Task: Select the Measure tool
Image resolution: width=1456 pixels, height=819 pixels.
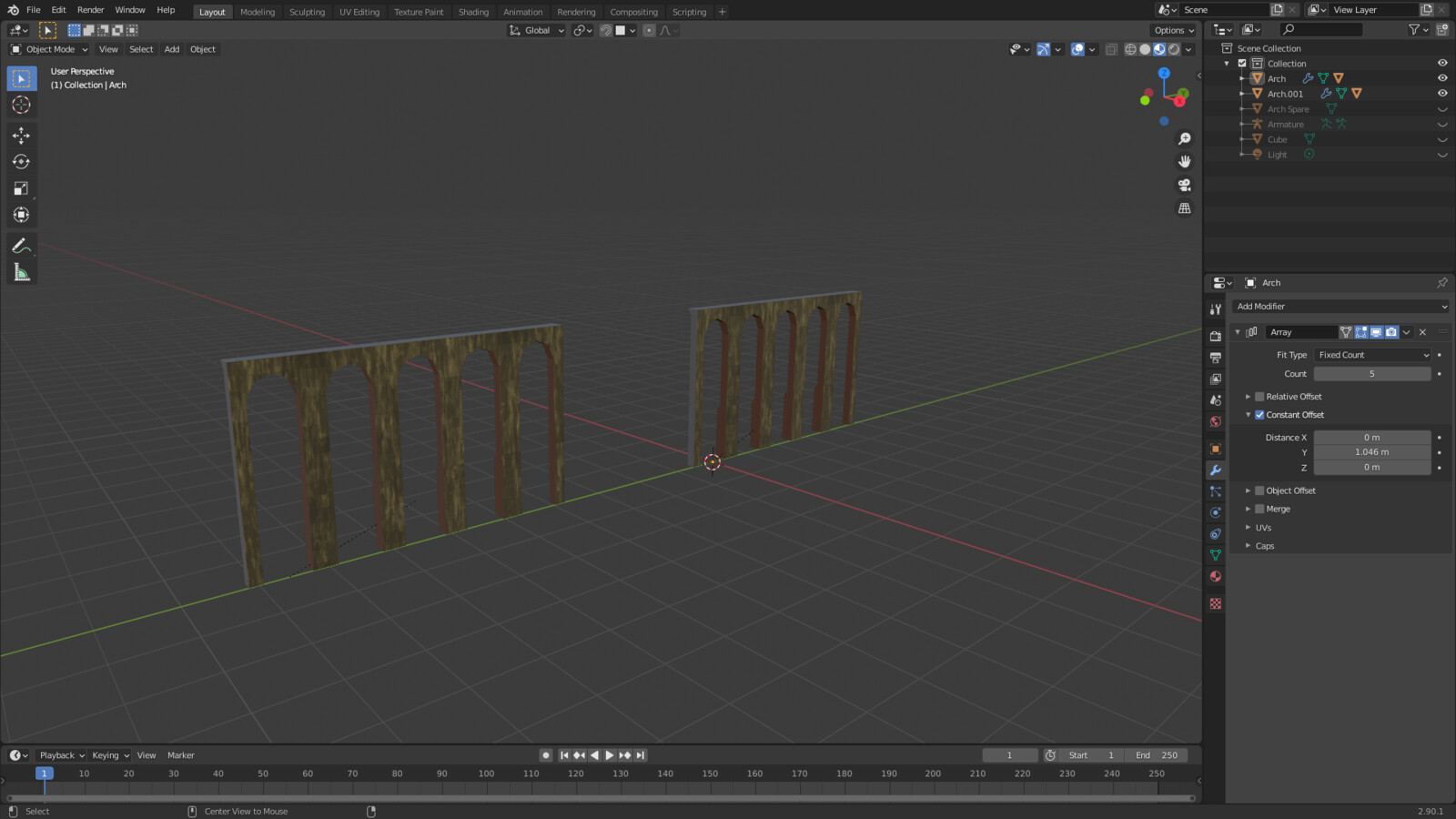Action: tap(22, 272)
